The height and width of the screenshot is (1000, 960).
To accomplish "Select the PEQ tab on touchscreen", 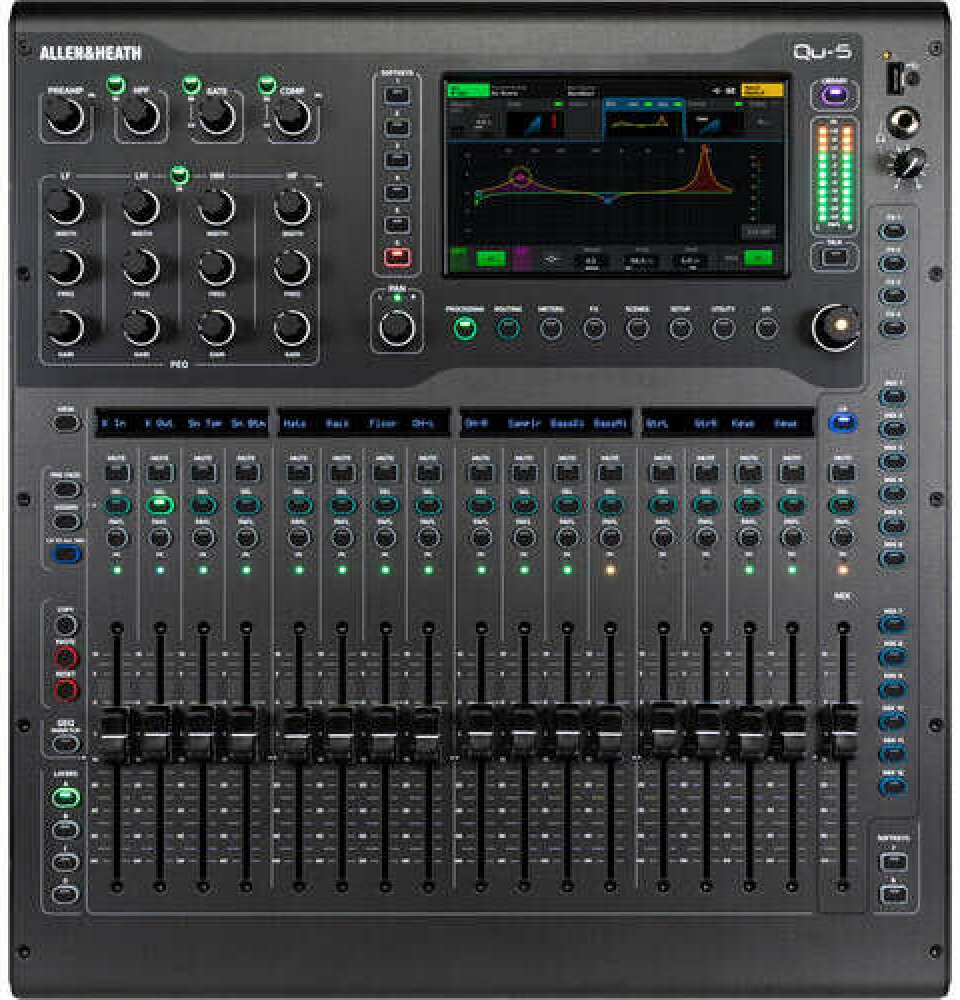I will [639, 122].
